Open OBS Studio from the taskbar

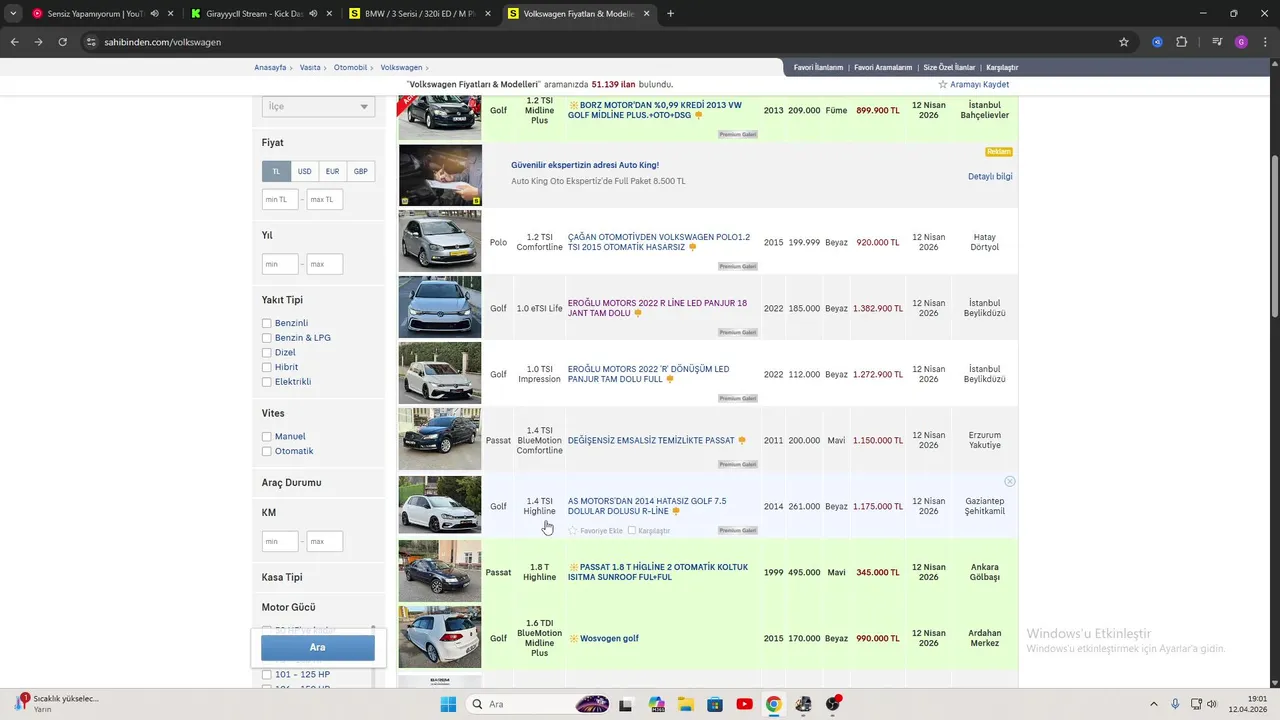[833, 704]
